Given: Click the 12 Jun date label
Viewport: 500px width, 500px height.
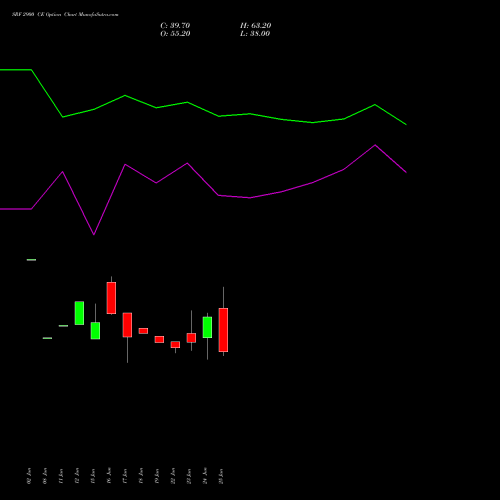Looking at the screenshot, I should click(77, 476).
